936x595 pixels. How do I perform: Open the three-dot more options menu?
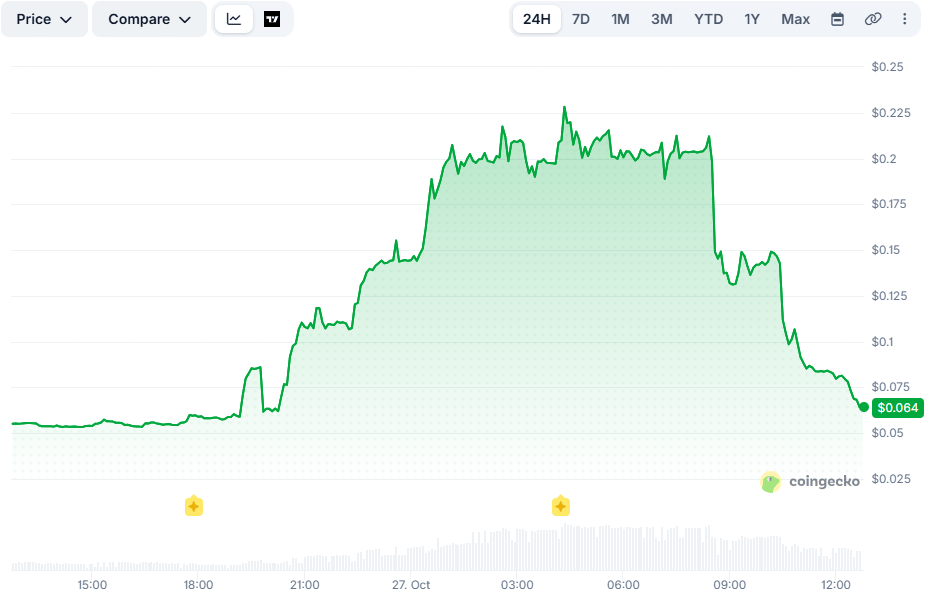click(x=904, y=19)
